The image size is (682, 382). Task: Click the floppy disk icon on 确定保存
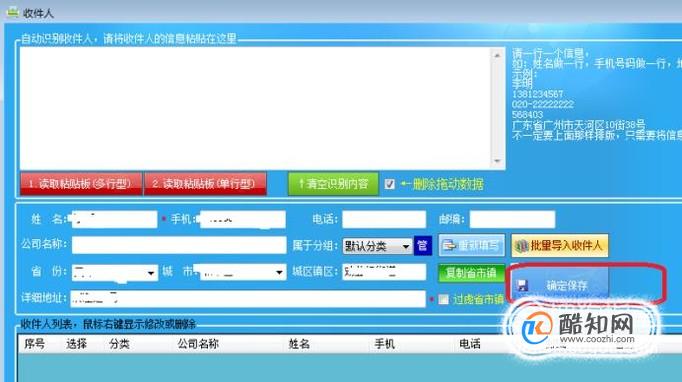(x=522, y=285)
